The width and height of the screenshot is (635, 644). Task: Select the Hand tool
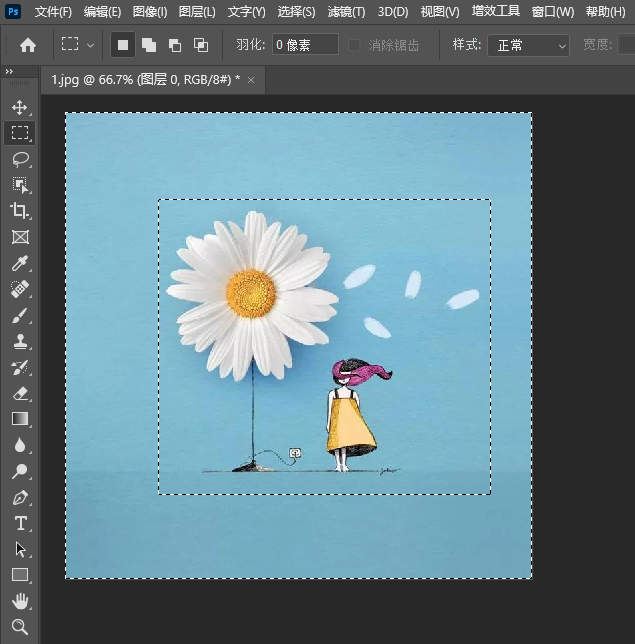20,601
